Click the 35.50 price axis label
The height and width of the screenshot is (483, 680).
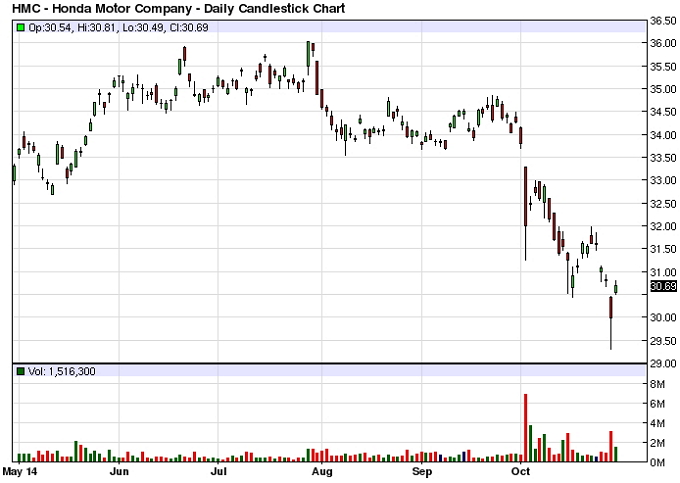point(663,67)
